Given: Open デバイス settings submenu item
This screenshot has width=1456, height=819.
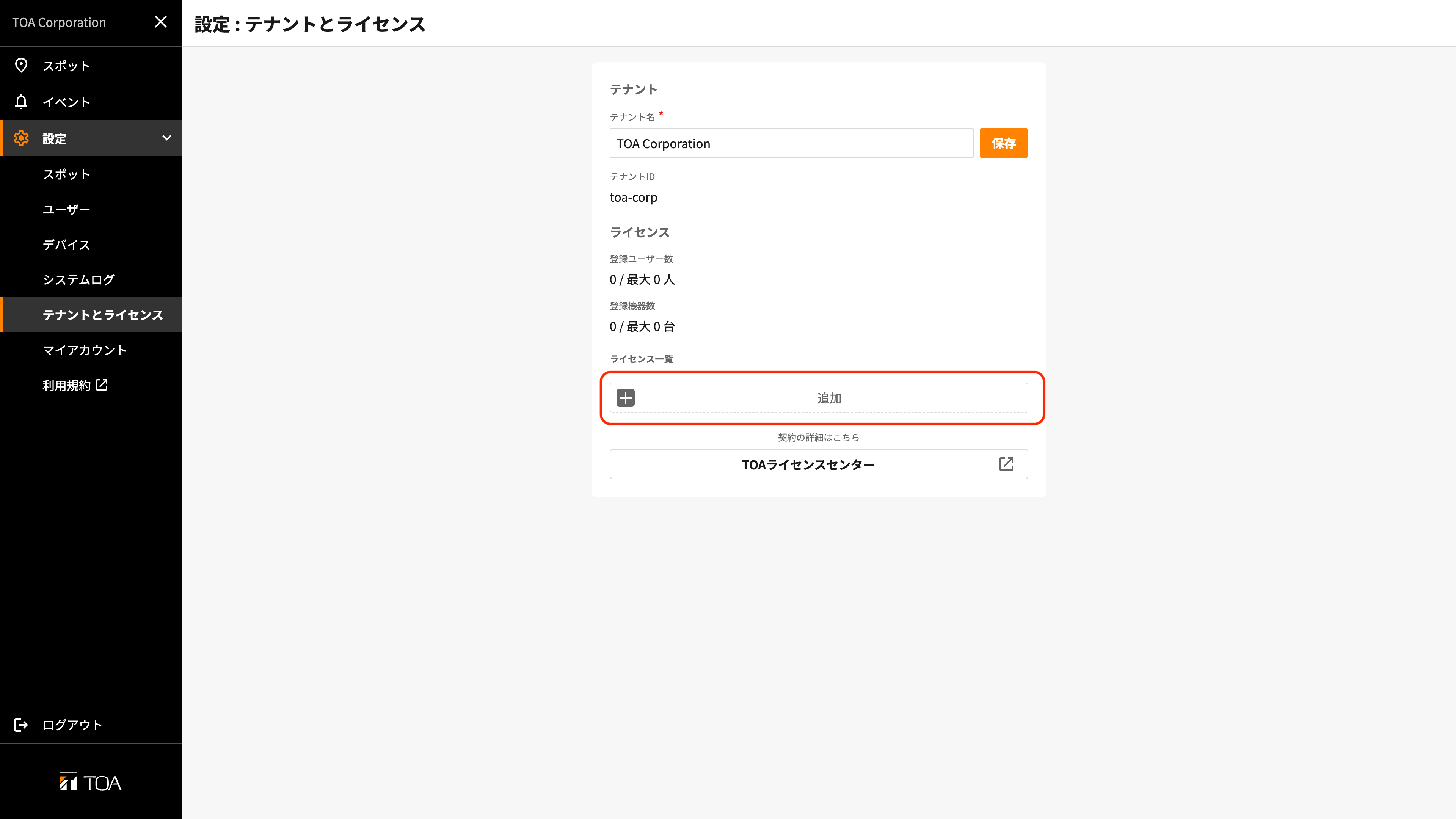Looking at the screenshot, I should pos(91,244).
